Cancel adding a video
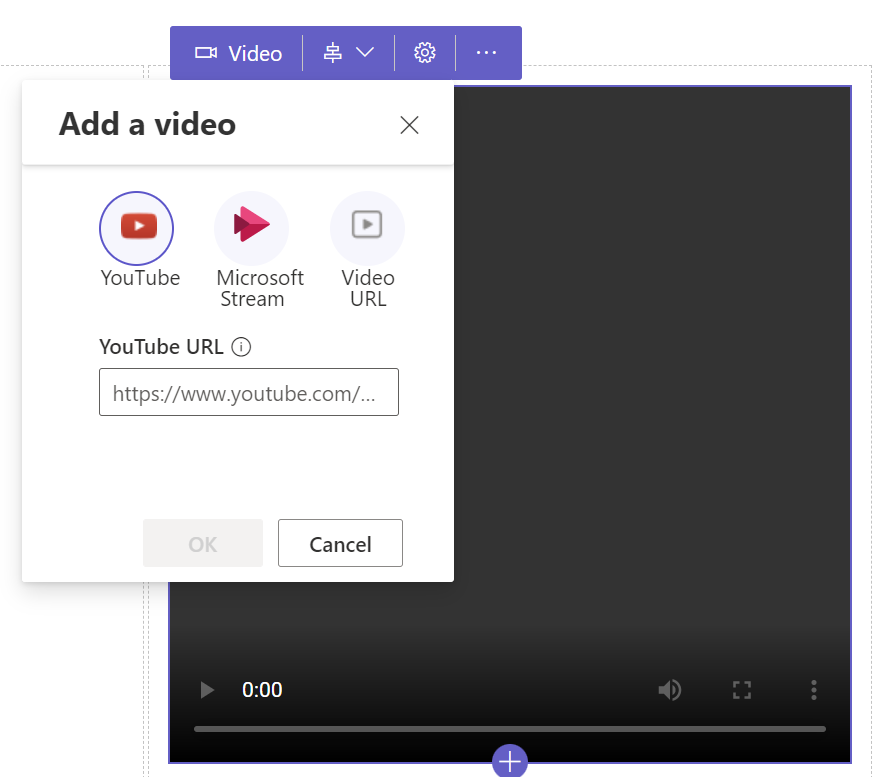The width and height of the screenshot is (877, 777). pos(340,543)
